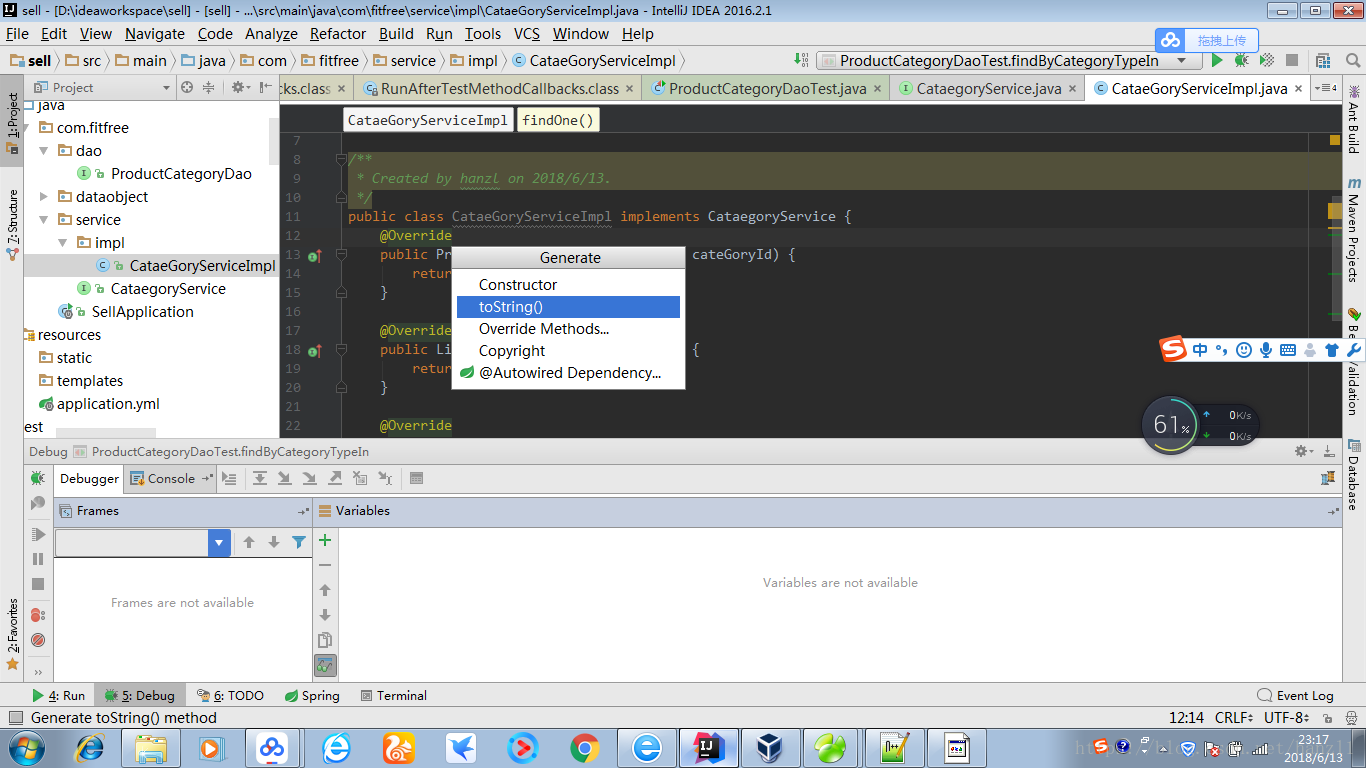Click Collapse All icon in Project panel
This screenshot has height=768, width=1366.
point(208,87)
